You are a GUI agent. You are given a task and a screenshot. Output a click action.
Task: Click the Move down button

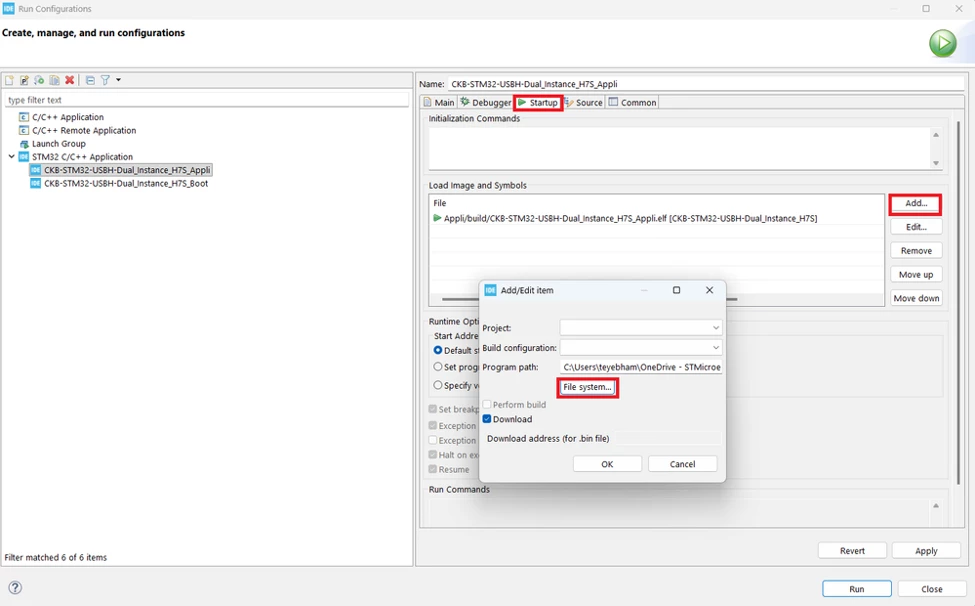pyautogui.click(x=916, y=298)
